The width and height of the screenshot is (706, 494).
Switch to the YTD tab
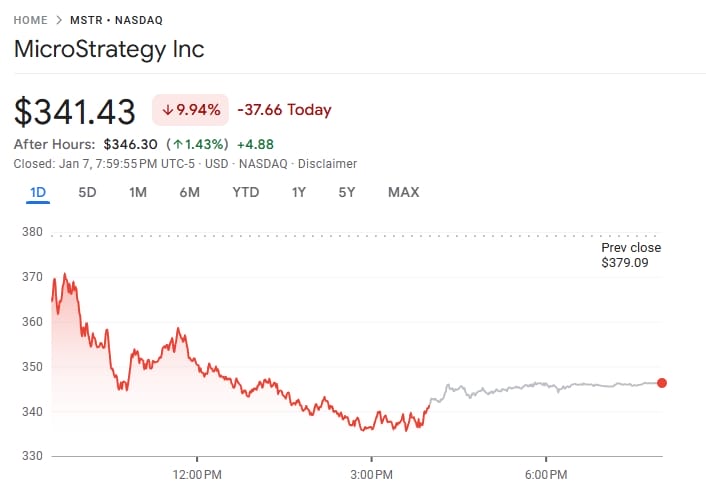pos(245,192)
